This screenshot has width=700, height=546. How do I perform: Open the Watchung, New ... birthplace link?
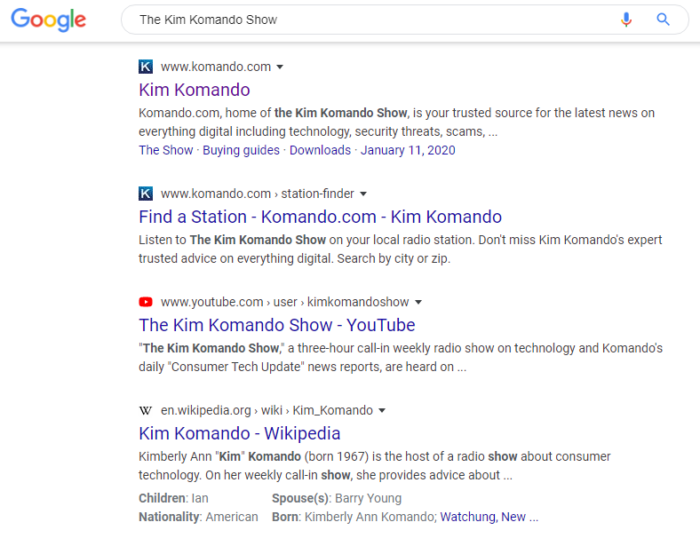pos(489,517)
